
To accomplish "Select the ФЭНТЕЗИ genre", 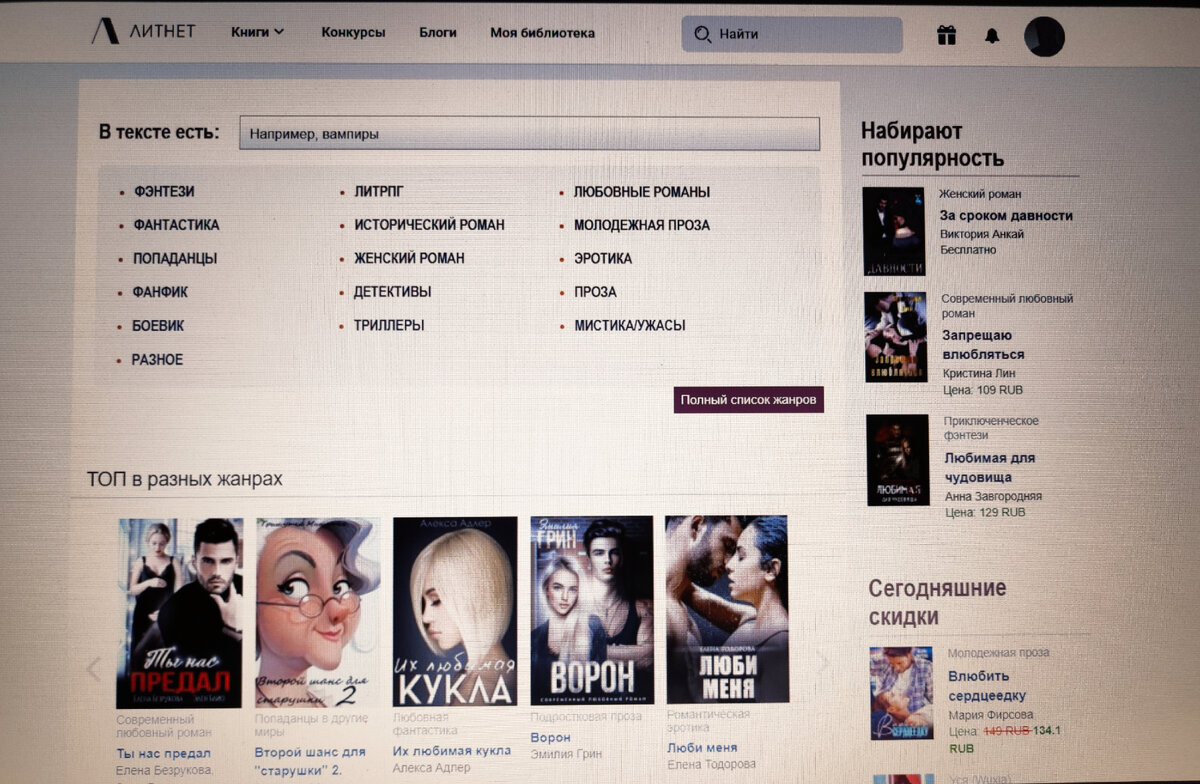I will (164, 191).
